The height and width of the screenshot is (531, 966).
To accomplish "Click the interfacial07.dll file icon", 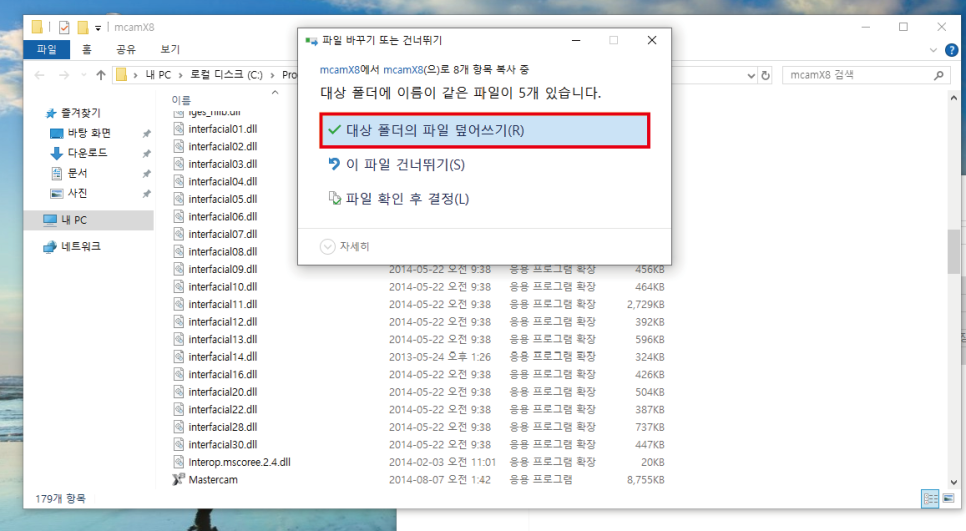I will coord(179,234).
